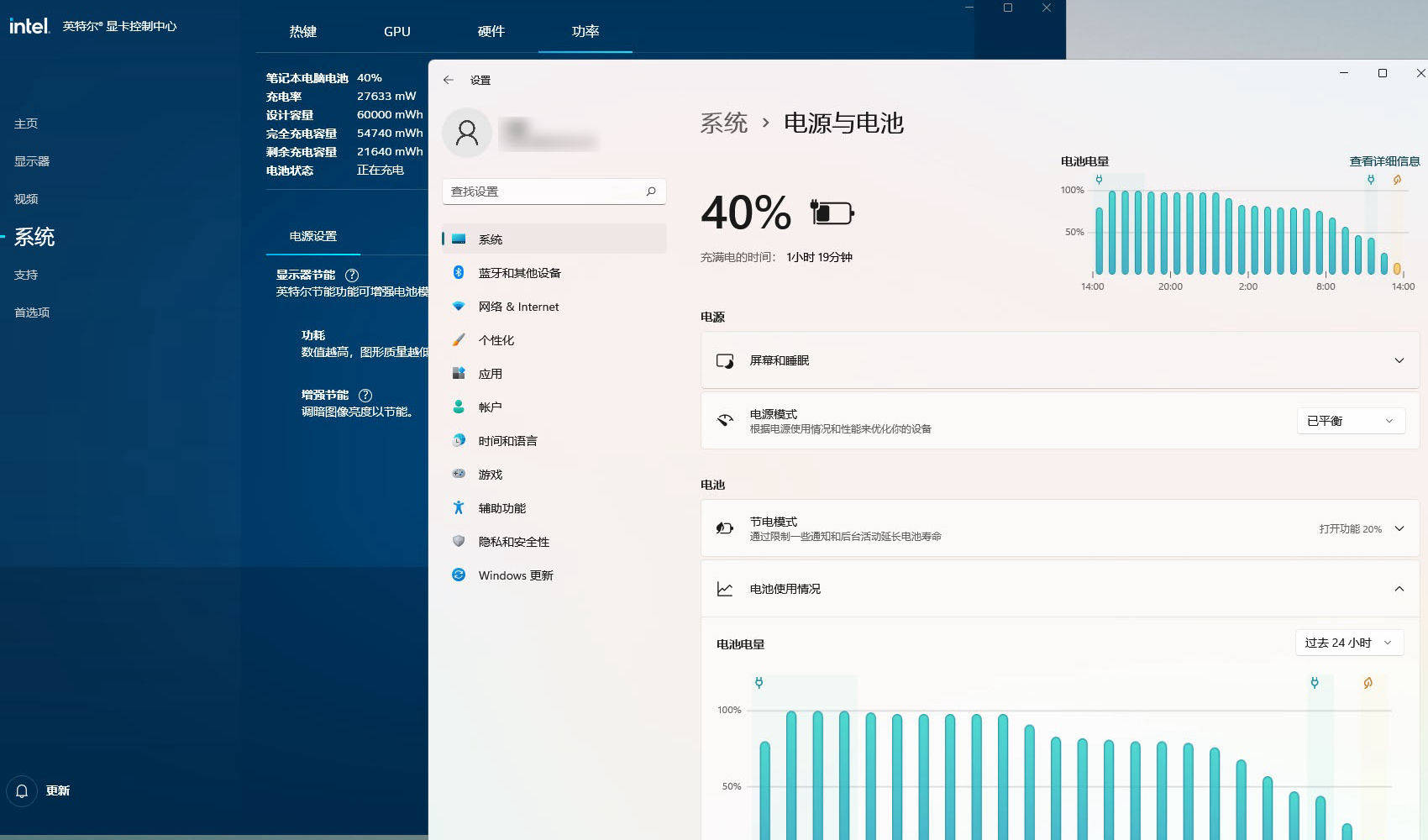Screen dimensions: 1428x840
Task: Click the bell icon beside 更新 in Intel app
Action: click(22, 790)
